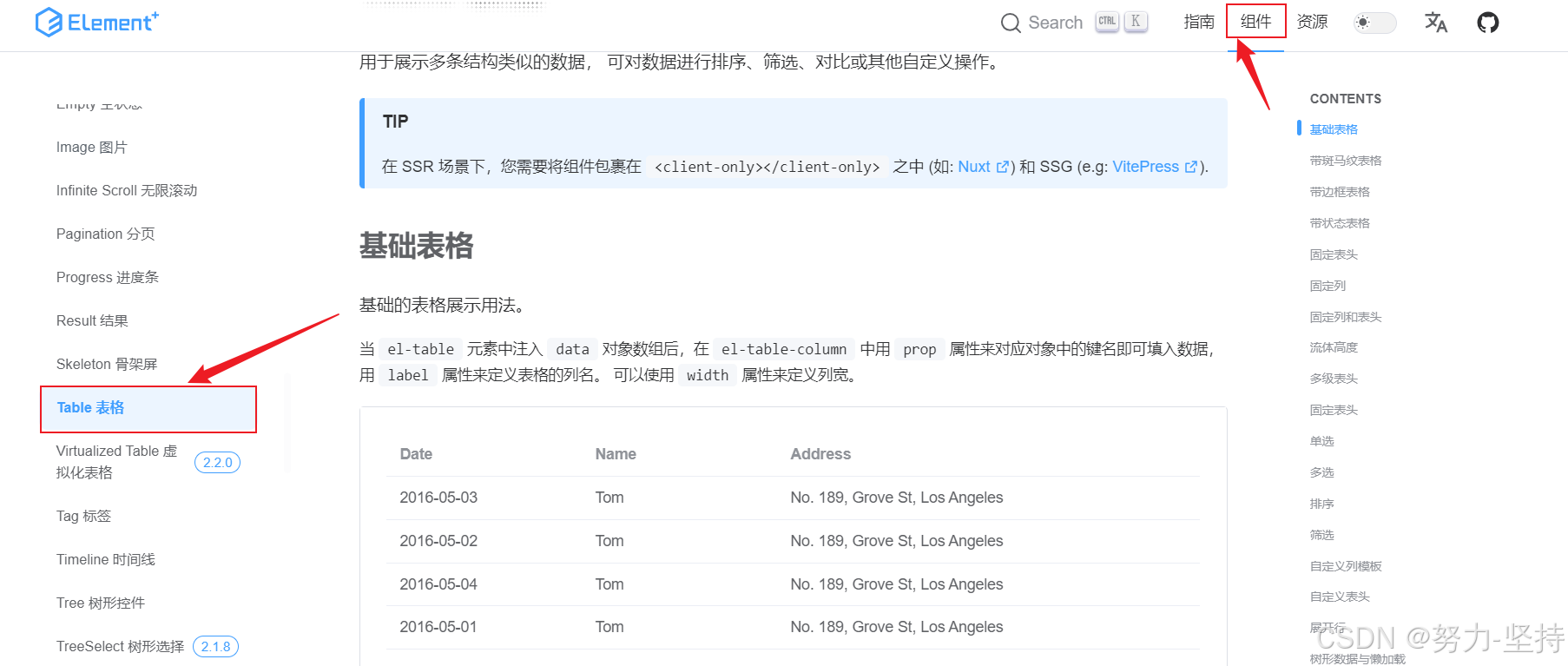The height and width of the screenshot is (666, 1568).
Task: Go to Timeline 时间线 page
Action: (x=106, y=559)
